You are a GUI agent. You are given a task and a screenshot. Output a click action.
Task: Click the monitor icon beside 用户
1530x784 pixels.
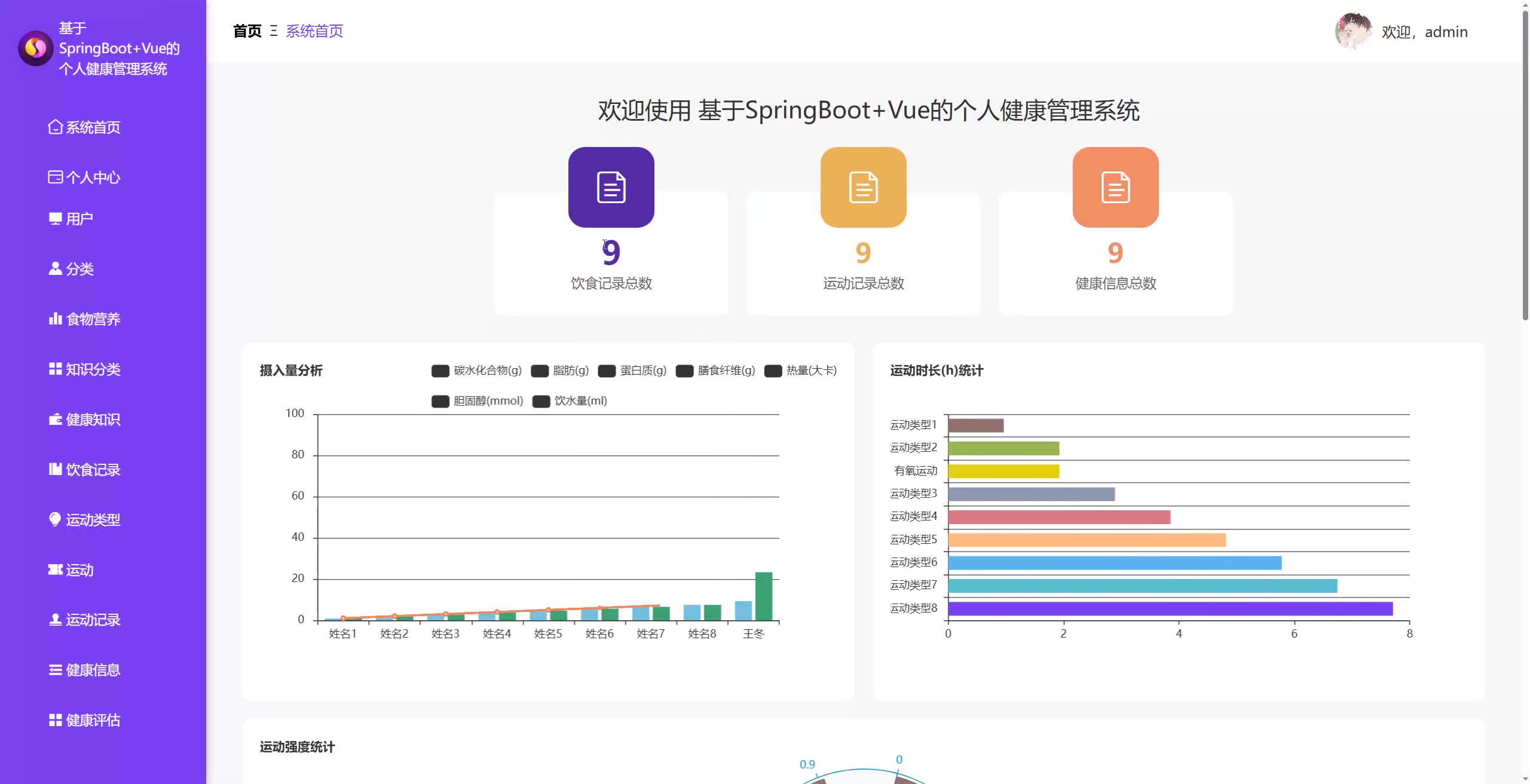(x=55, y=219)
